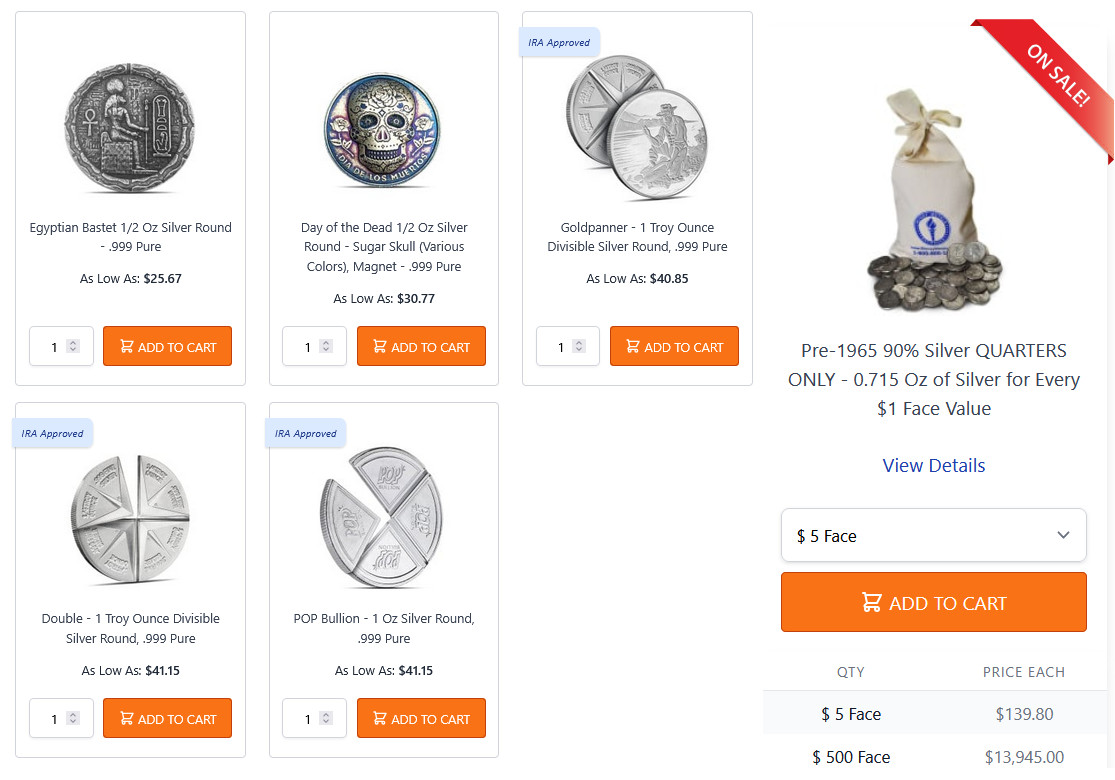Click quantity stepper for Goldpanner round
This screenshot has height=780, width=1115.
[579, 347]
